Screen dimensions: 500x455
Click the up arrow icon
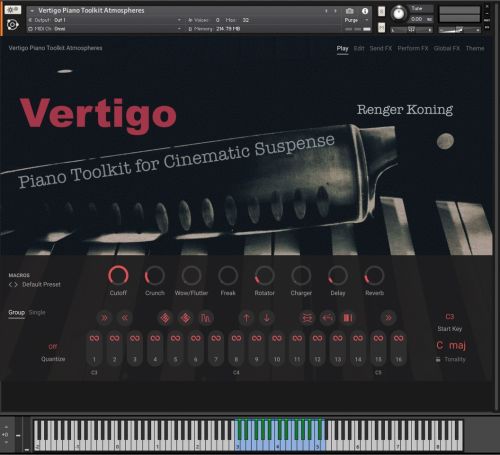246,318
